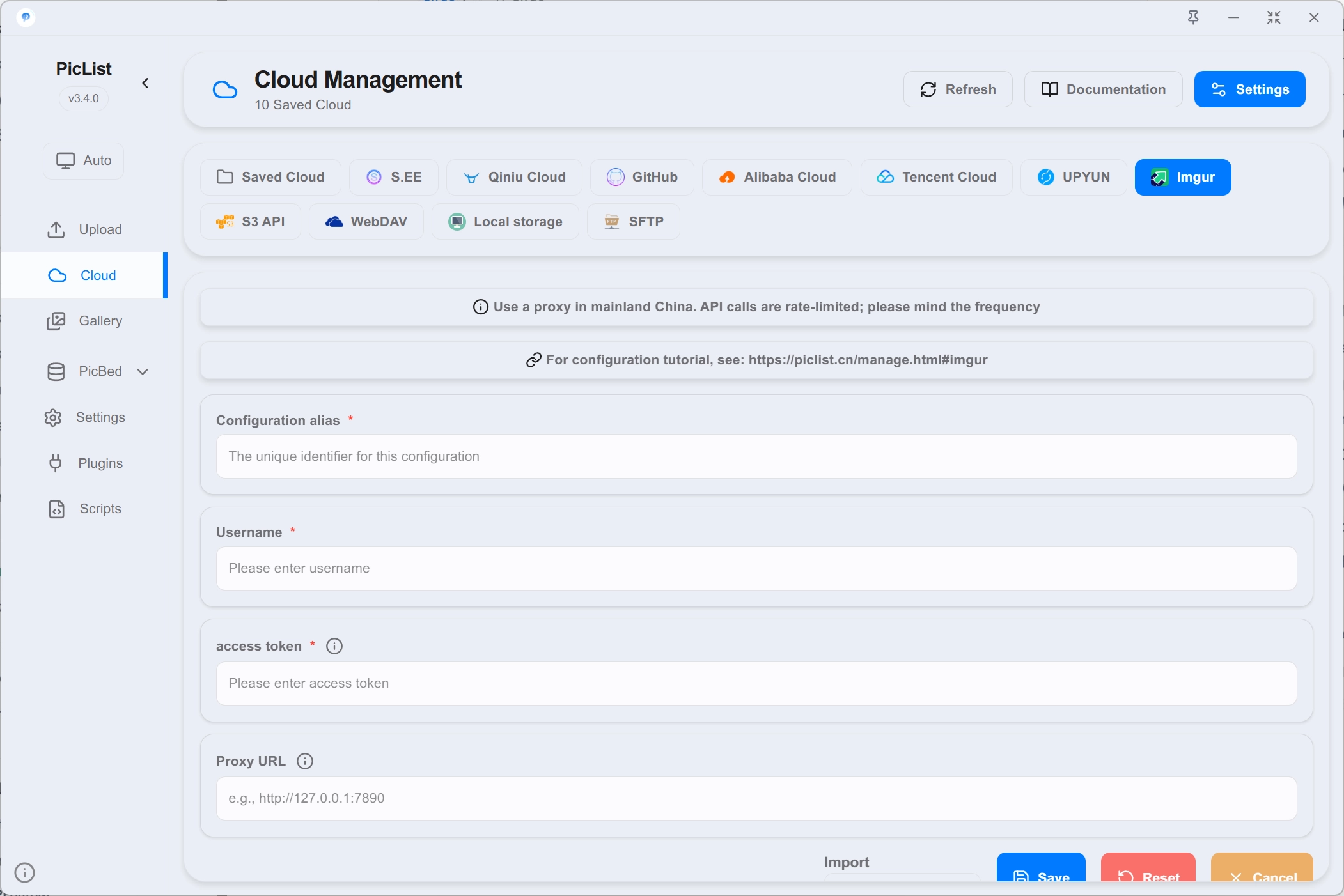Screen dimensions: 1344x896
Task: Select the Qiniu Cloud tab
Action: click(x=515, y=177)
